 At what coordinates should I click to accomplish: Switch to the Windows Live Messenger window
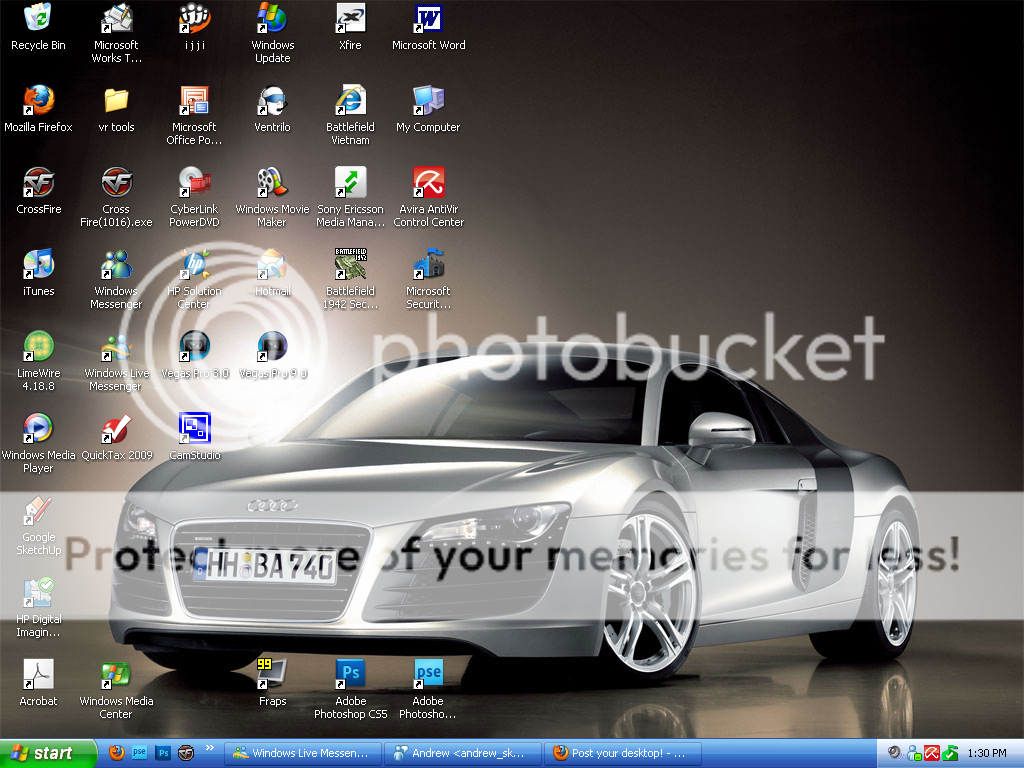point(302,753)
